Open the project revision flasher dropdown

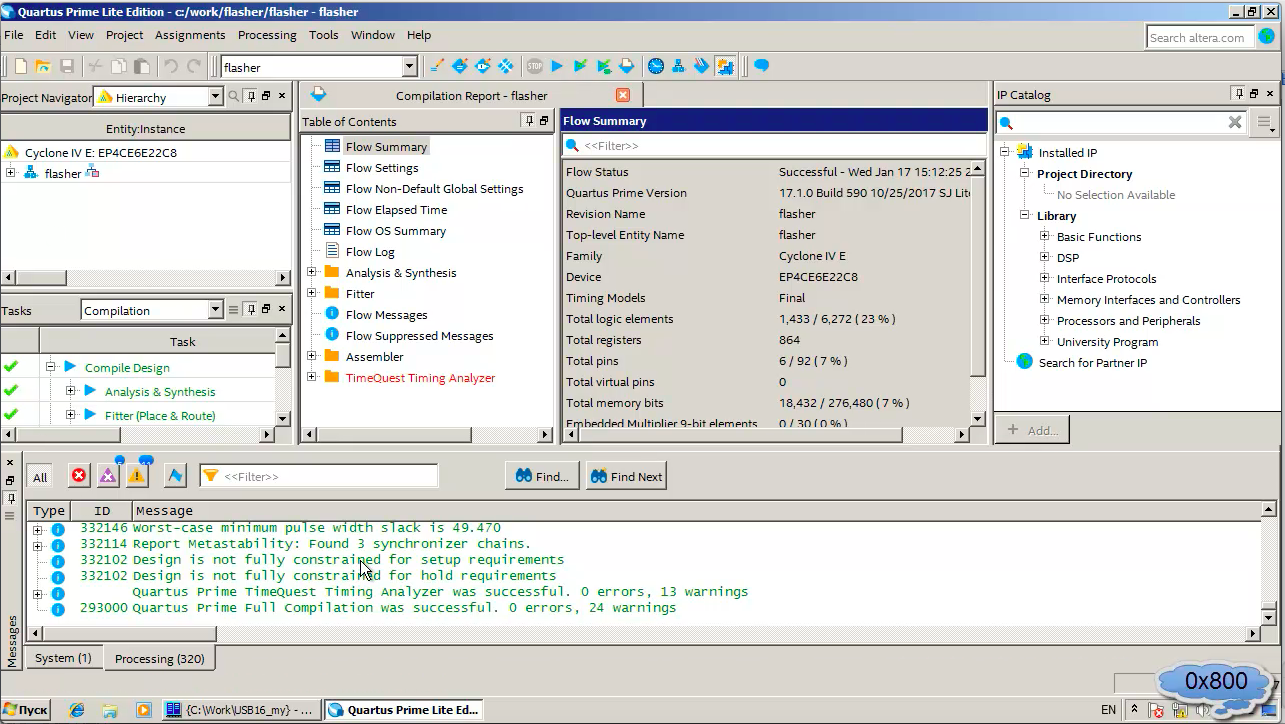pyautogui.click(x=409, y=67)
